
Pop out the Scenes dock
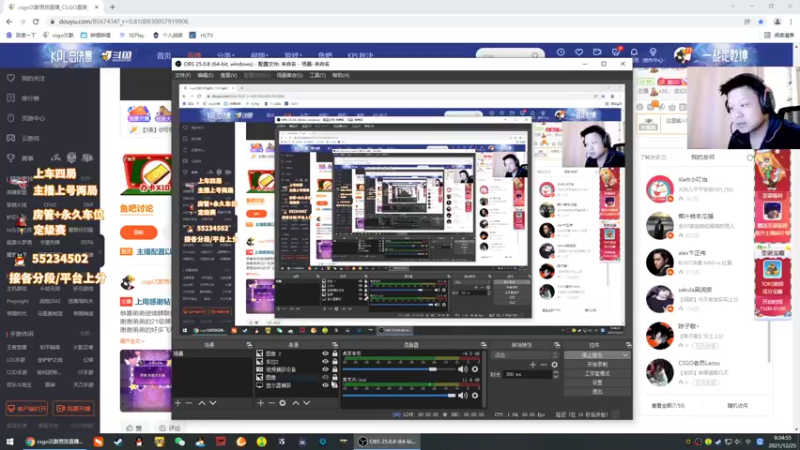[249, 345]
